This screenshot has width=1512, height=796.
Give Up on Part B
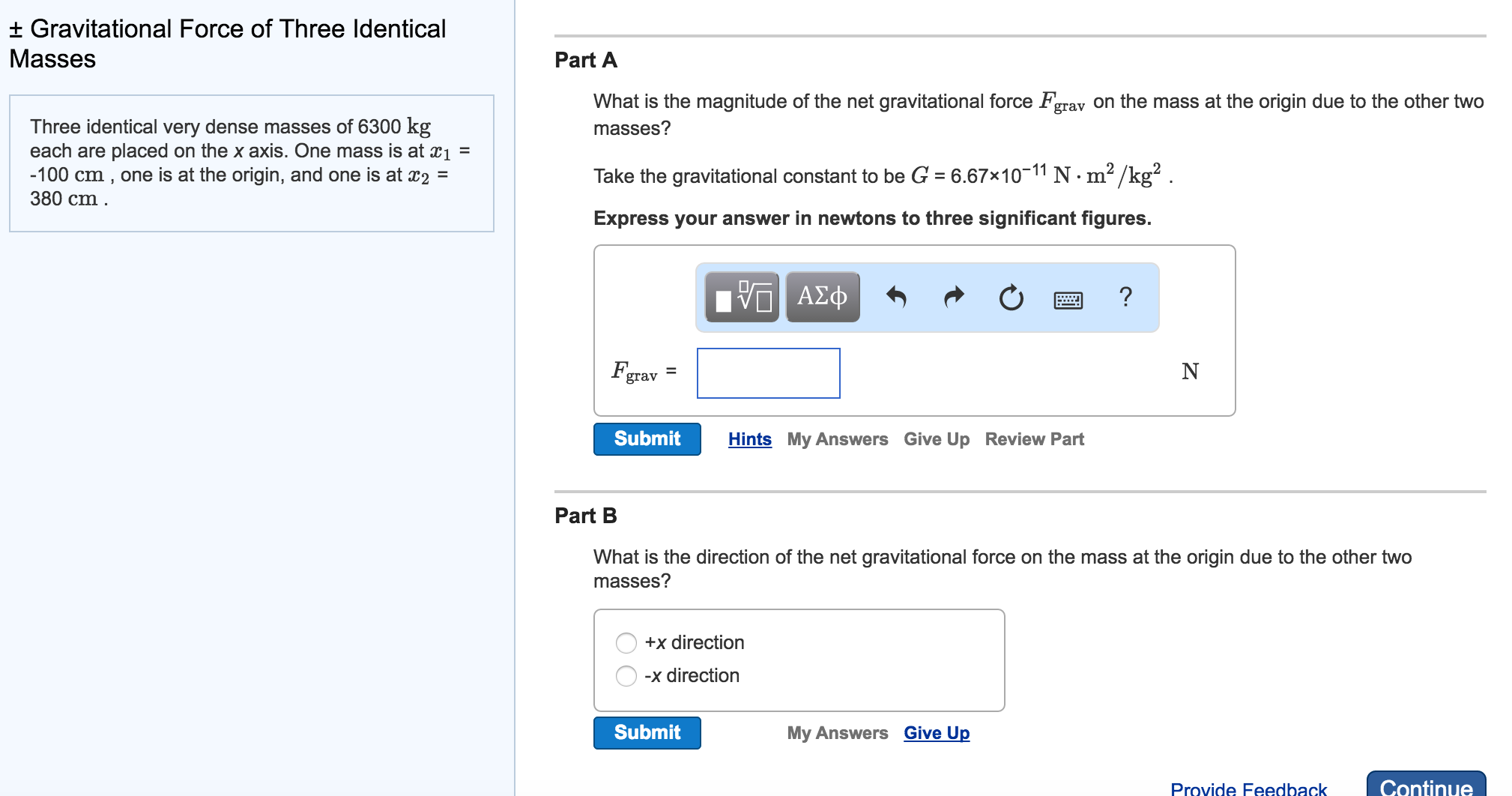[936, 732]
